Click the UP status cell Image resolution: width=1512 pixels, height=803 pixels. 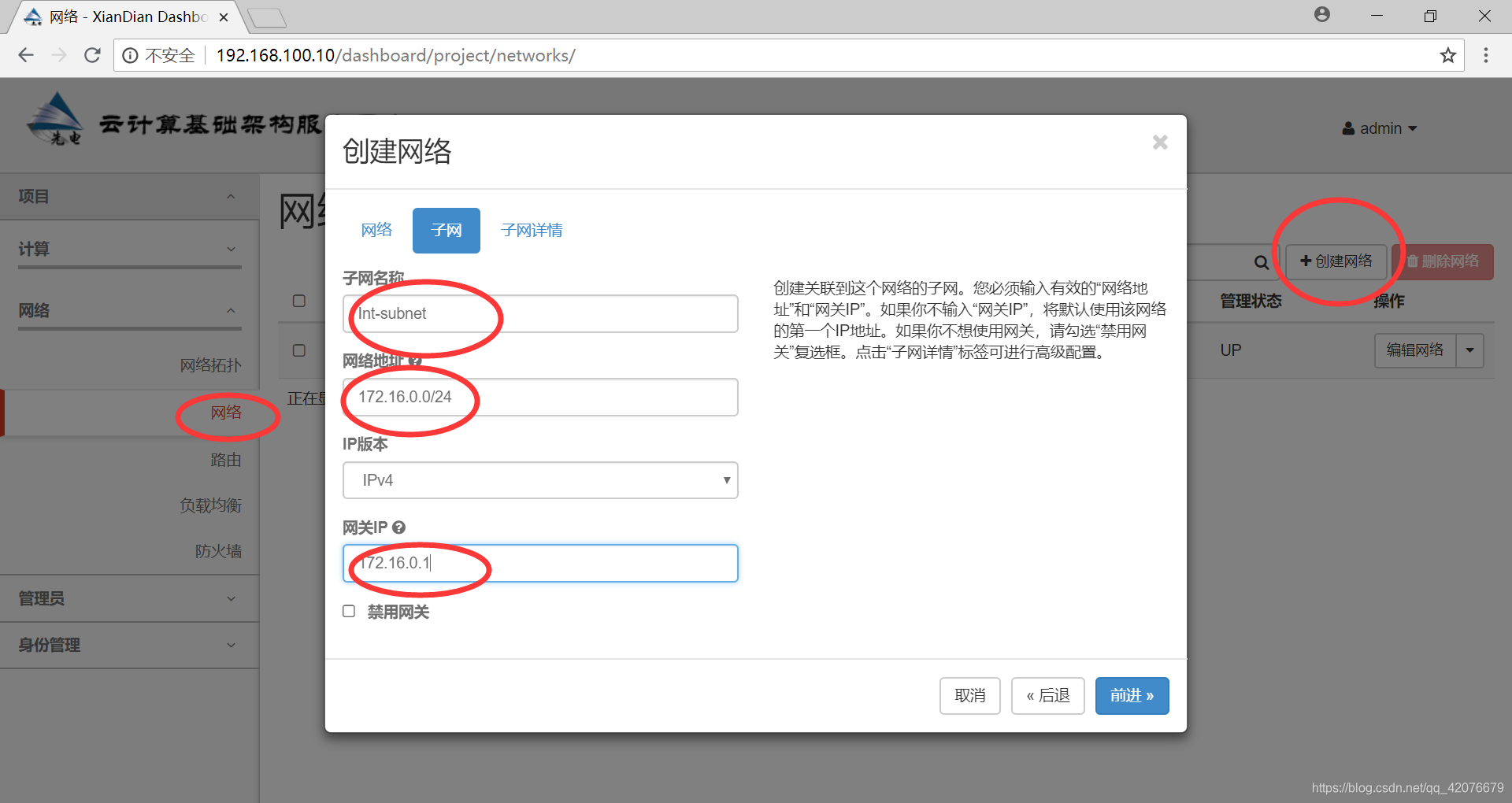point(1231,350)
